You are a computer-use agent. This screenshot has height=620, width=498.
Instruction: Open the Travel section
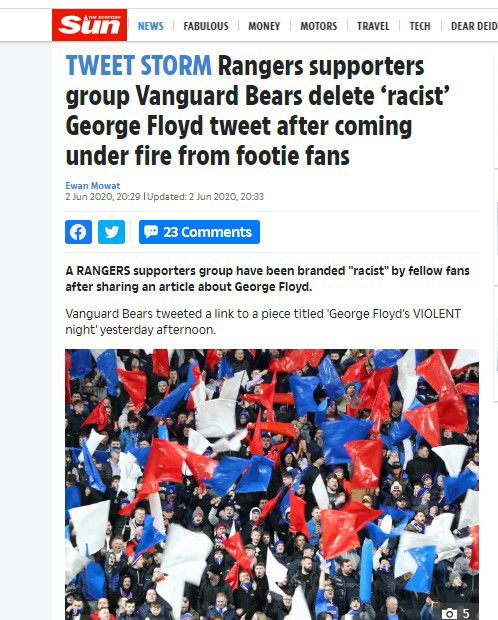(373, 26)
